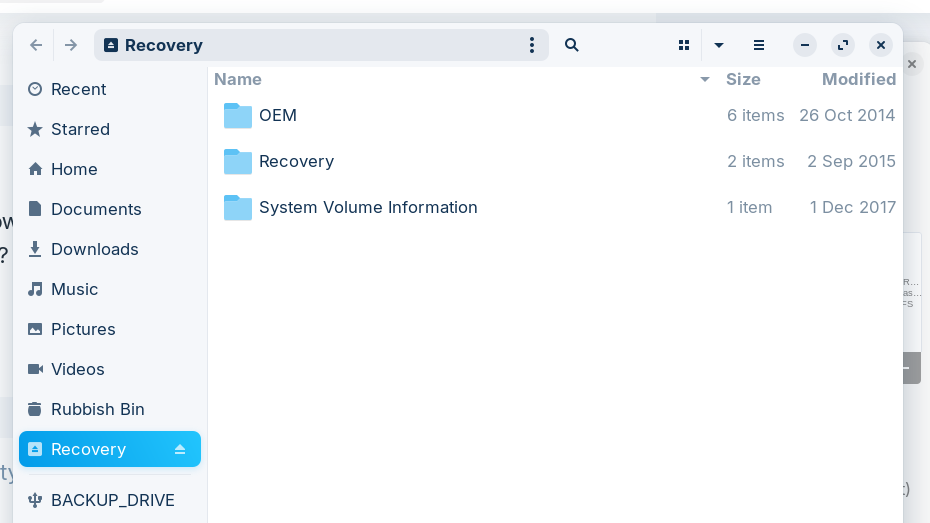Screen dimensions: 930x523
Task: Select the Recovery folder in file list
Action: (296, 162)
